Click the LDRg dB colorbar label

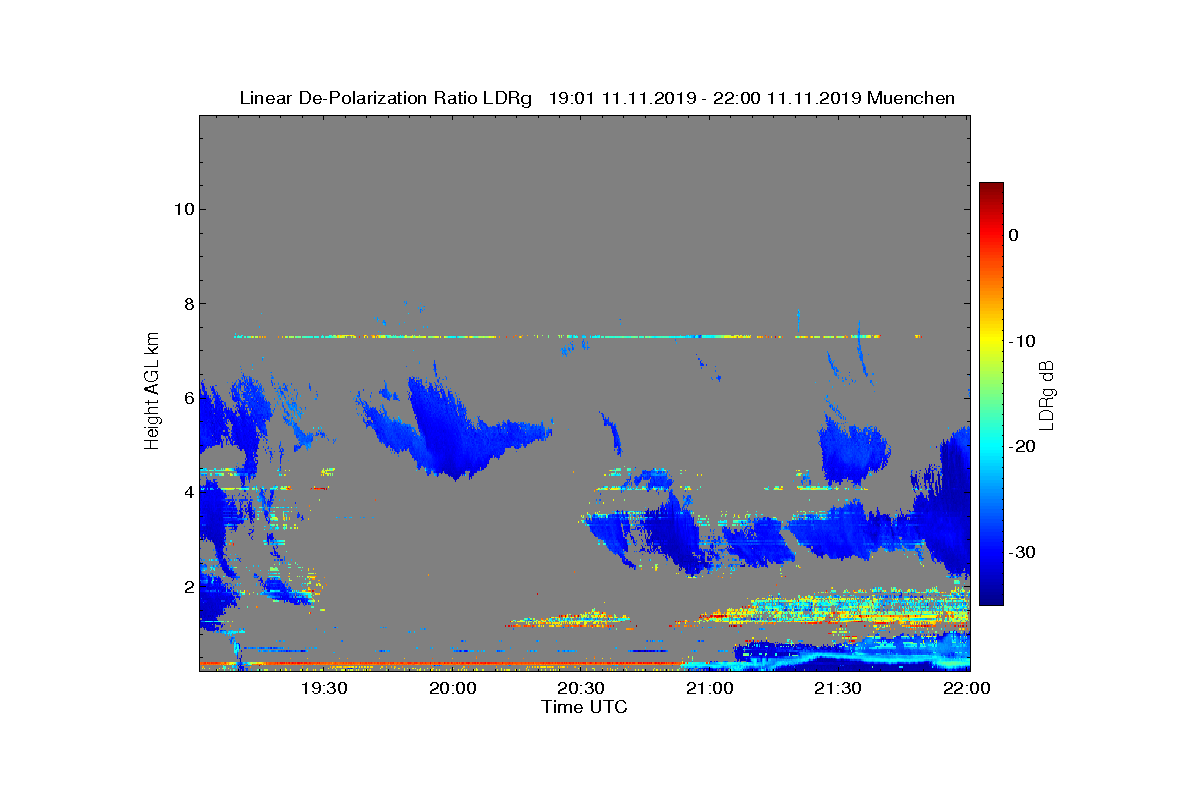click(1047, 394)
